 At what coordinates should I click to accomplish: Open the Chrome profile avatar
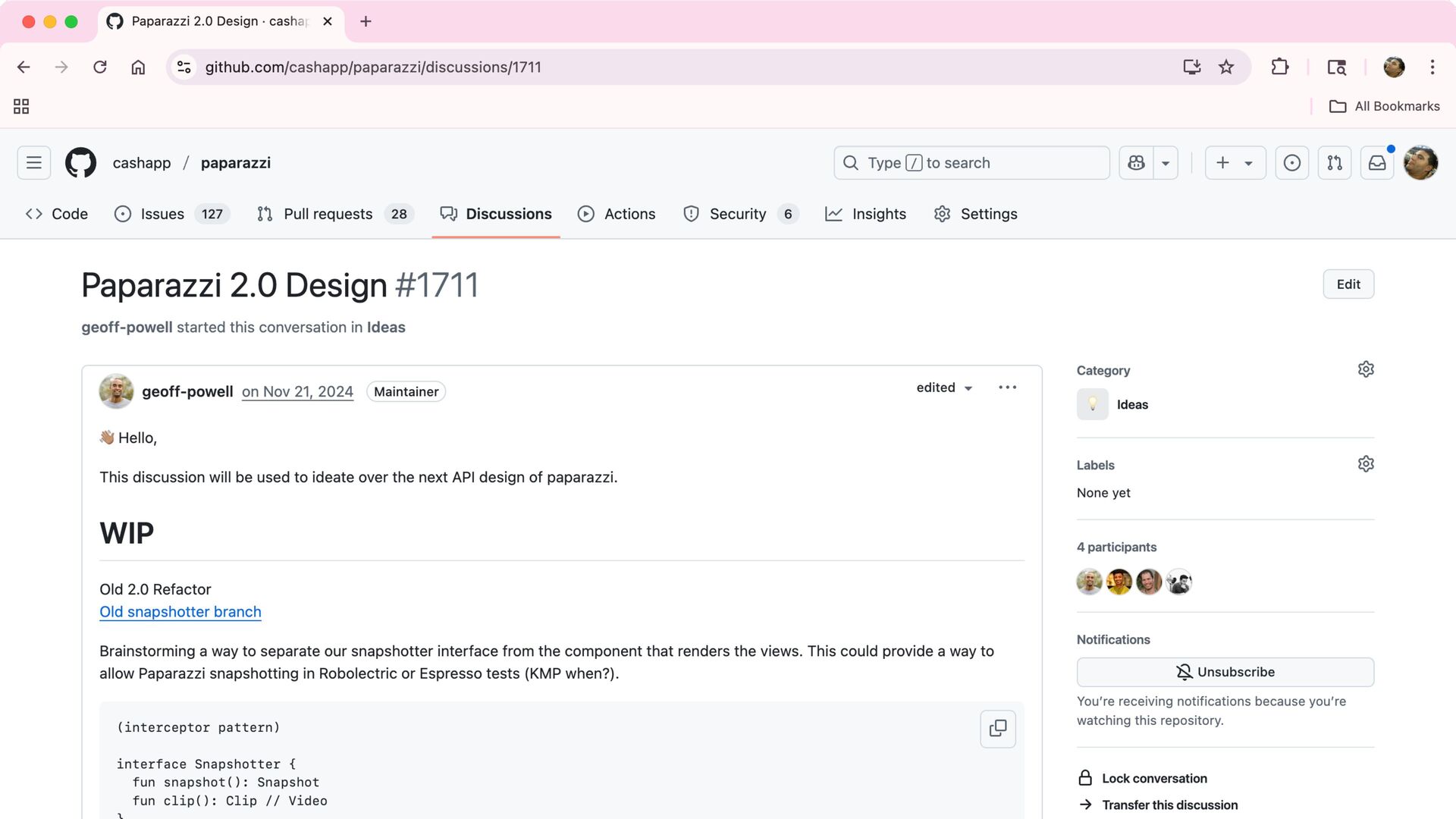(x=1394, y=67)
